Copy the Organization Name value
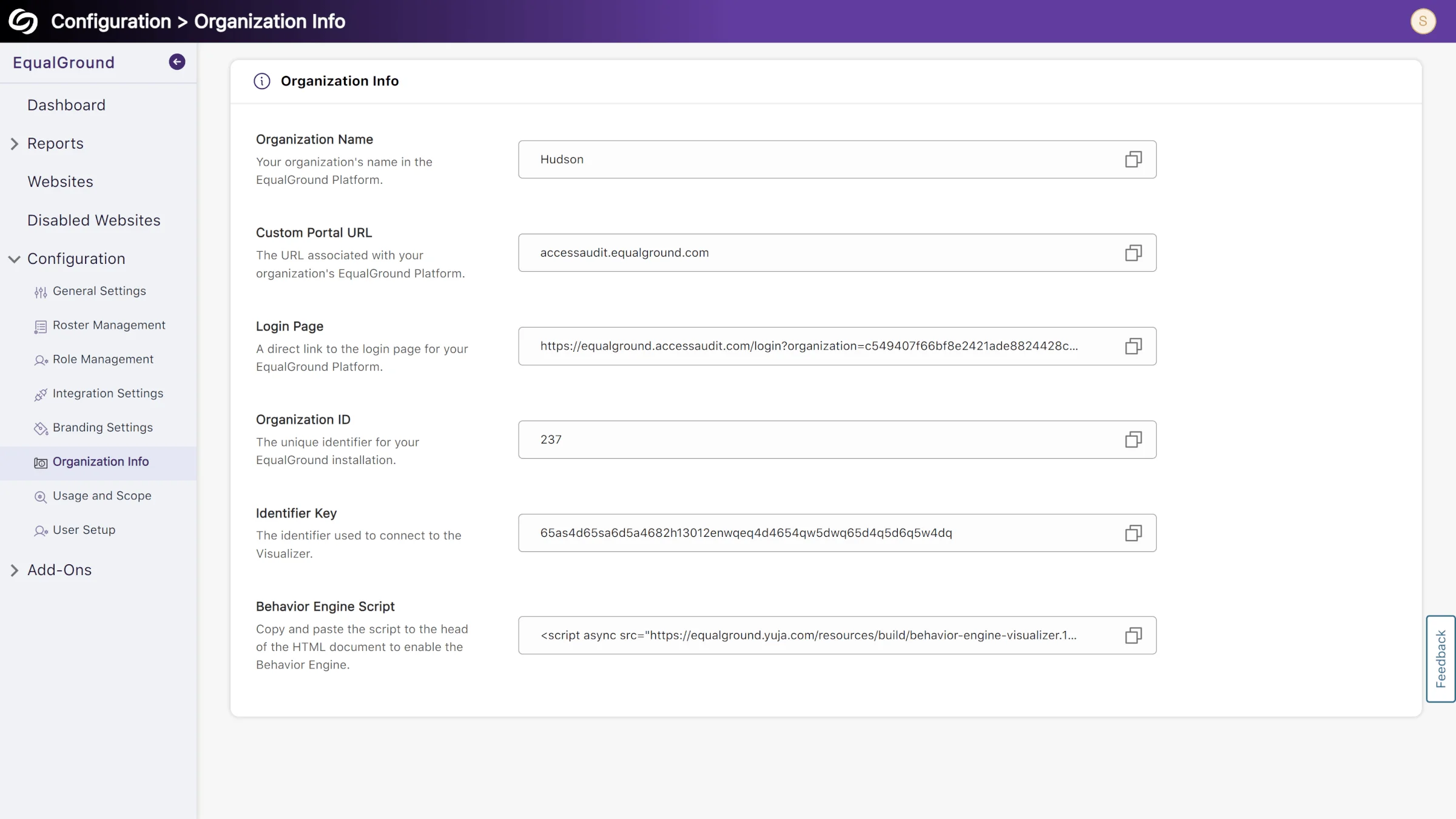This screenshot has height=819, width=1456. pos(1133,160)
